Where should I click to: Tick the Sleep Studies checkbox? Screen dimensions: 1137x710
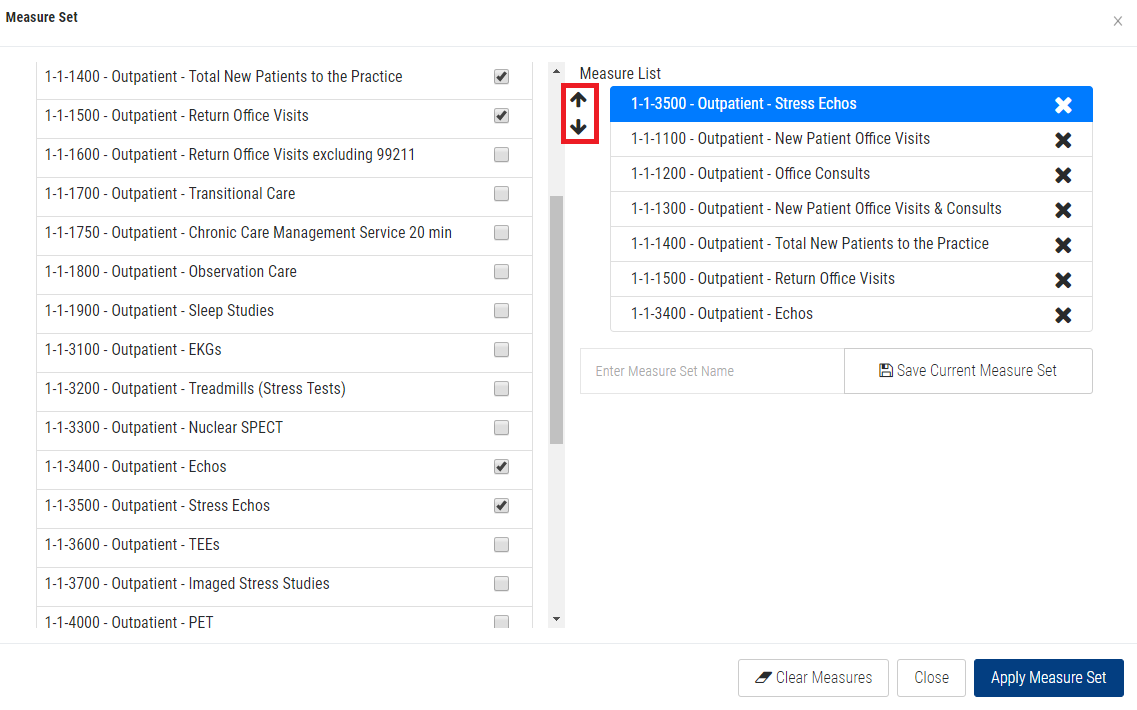tap(501, 311)
